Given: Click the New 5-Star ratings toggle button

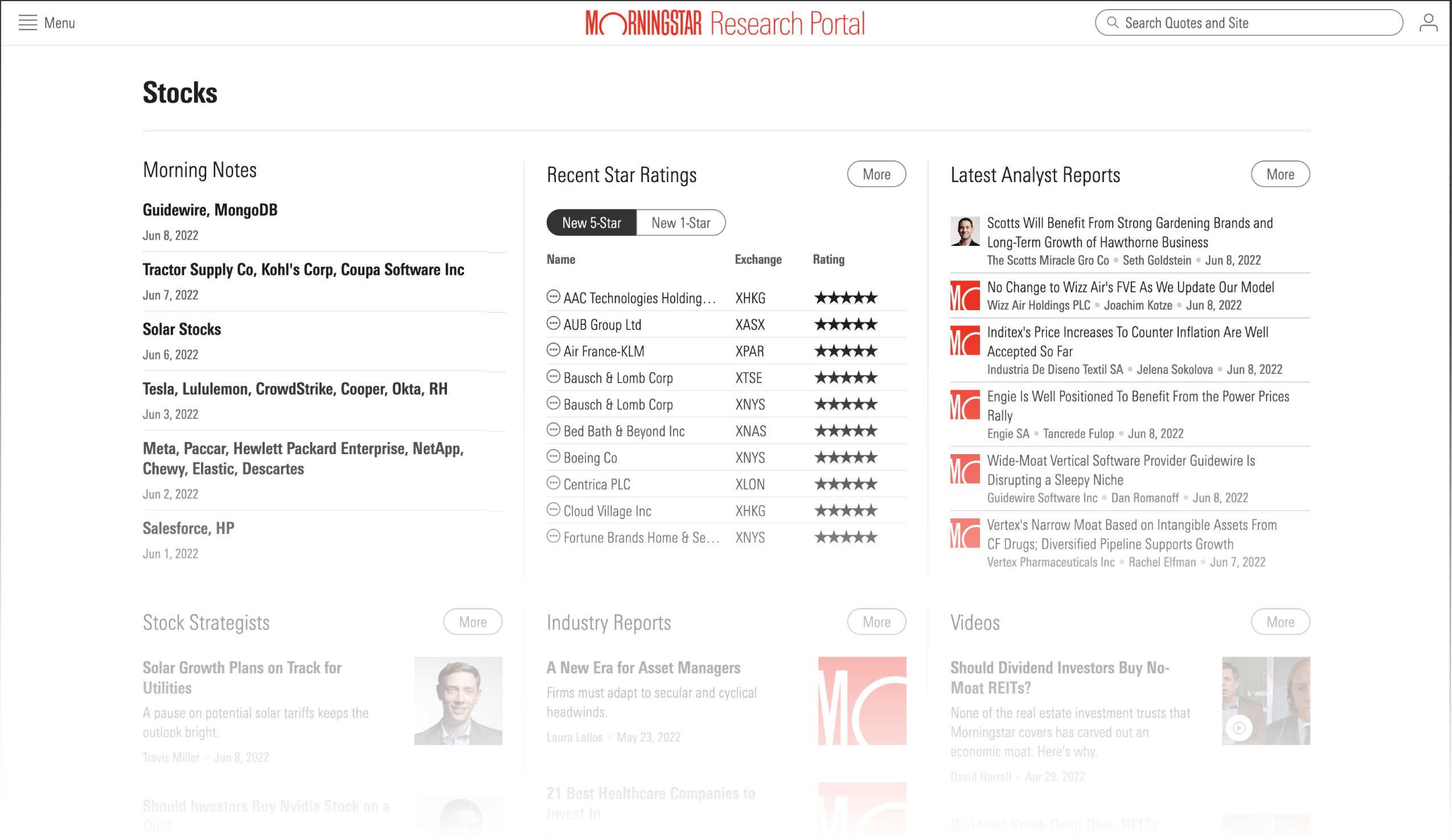Looking at the screenshot, I should tap(591, 222).
